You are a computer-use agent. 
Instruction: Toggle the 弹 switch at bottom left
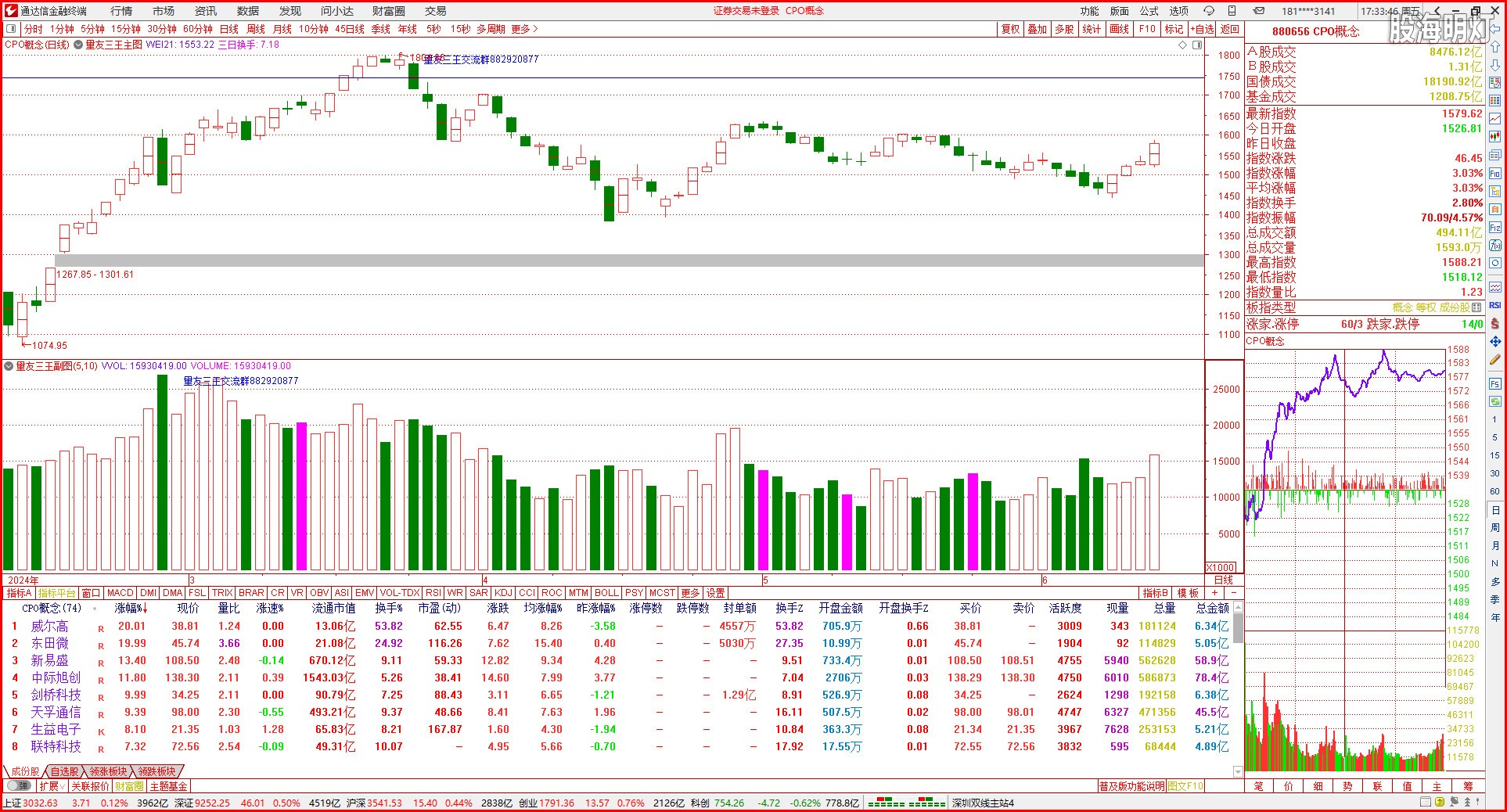point(20,785)
